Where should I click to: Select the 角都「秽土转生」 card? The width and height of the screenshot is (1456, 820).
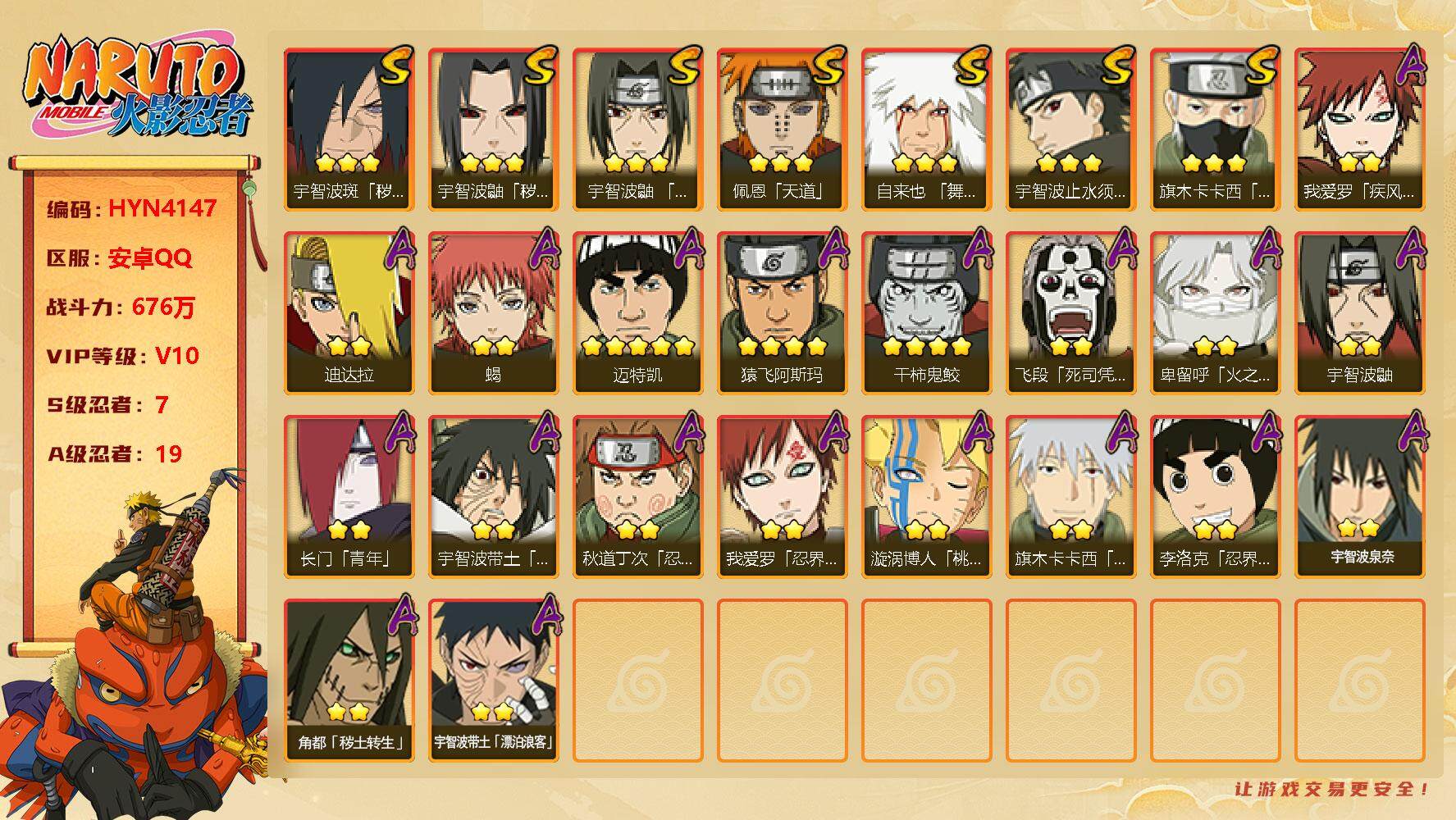(x=349, y=680)
